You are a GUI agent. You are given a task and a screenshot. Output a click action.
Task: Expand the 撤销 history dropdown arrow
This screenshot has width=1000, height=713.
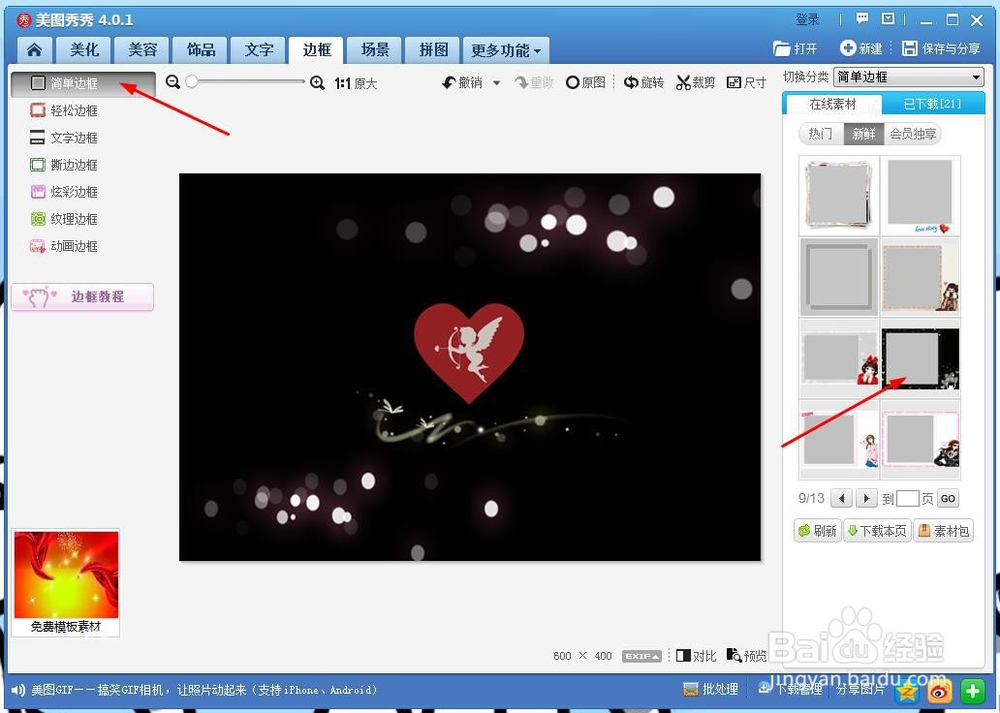pos(496,83)
